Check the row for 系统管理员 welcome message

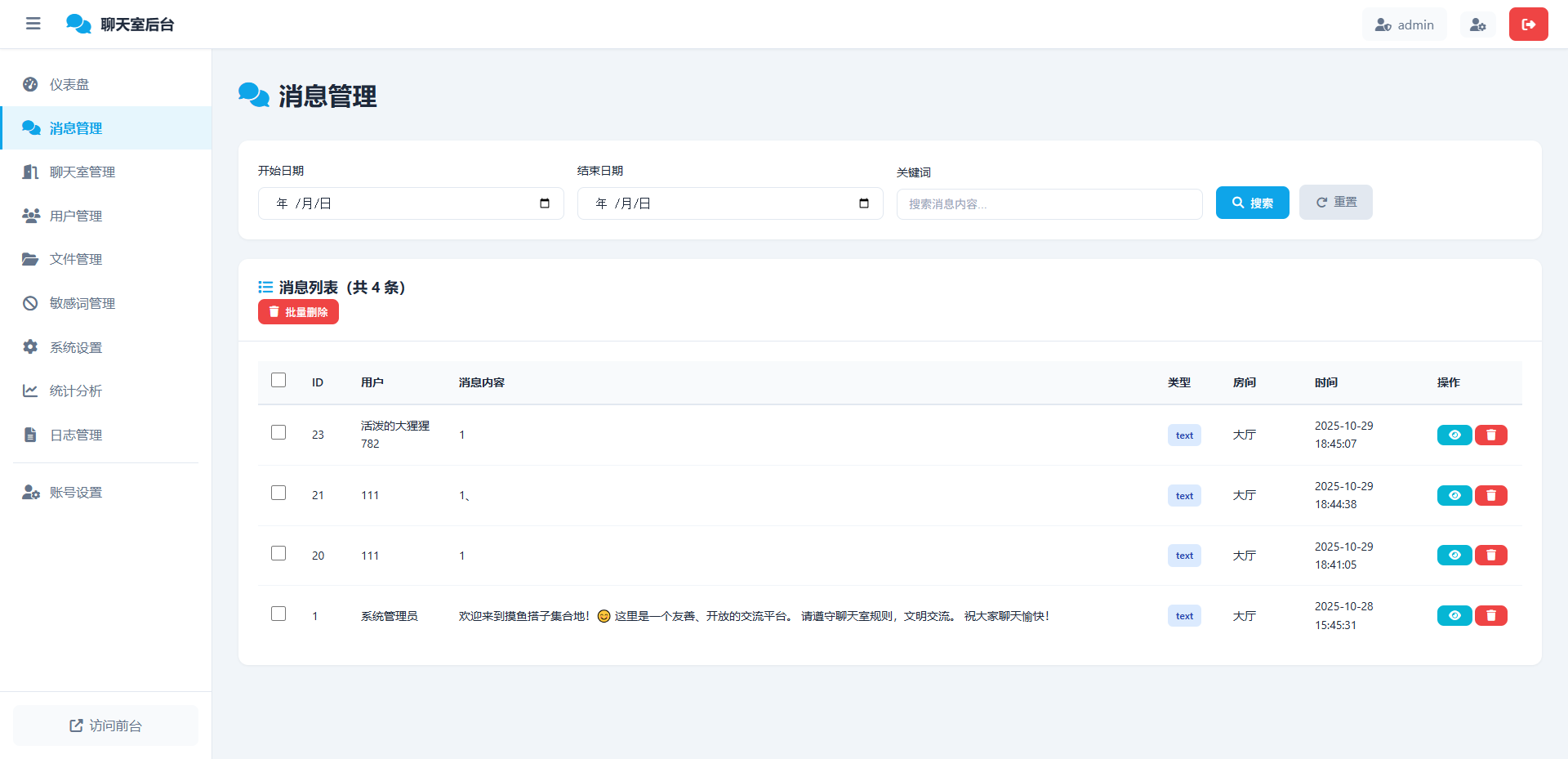pos(278,614)
